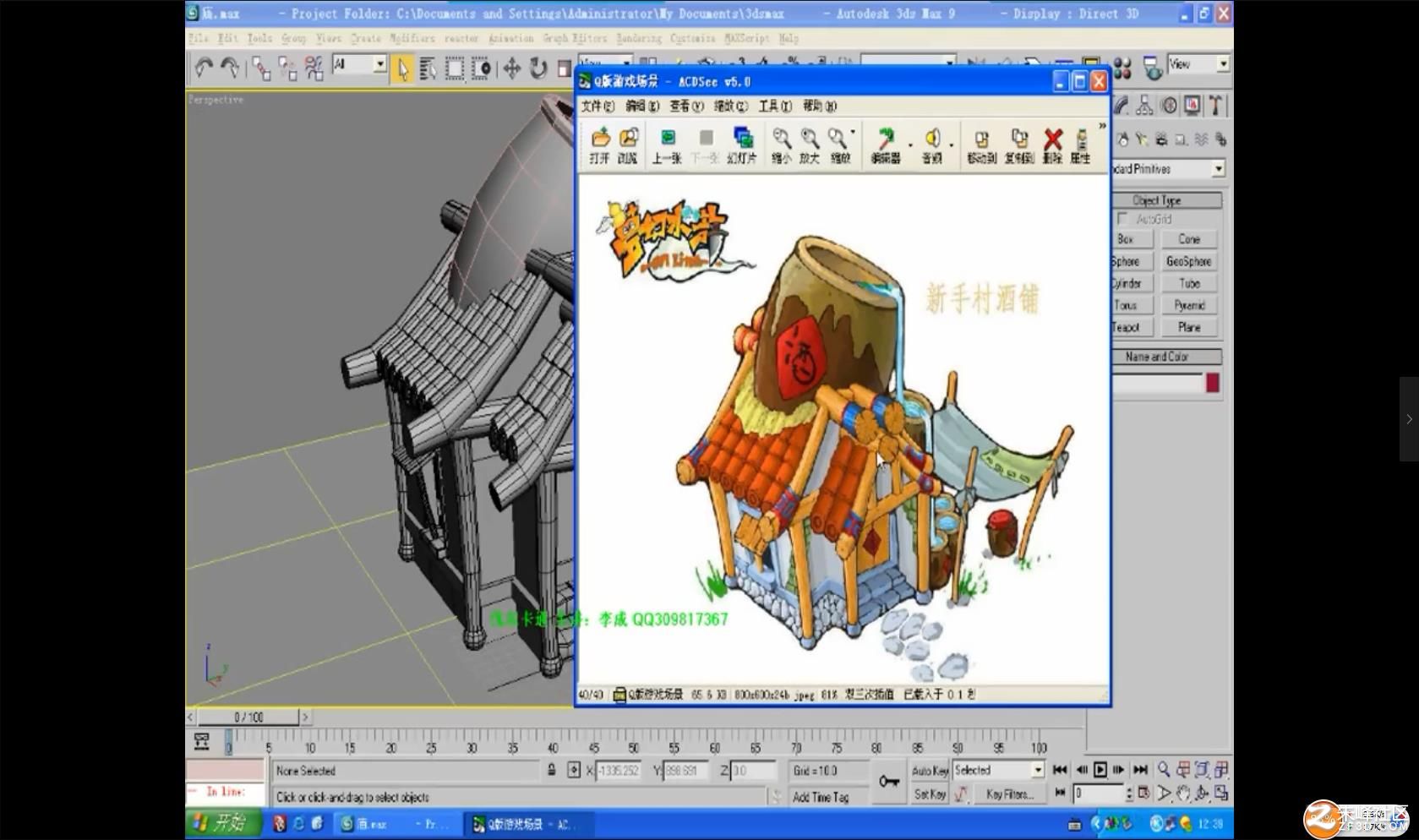Click ACDSee 打开 (Open) icon
The height and width of the screenshot is (840, 1419).
pyautogui.click(x=600, y=145)
